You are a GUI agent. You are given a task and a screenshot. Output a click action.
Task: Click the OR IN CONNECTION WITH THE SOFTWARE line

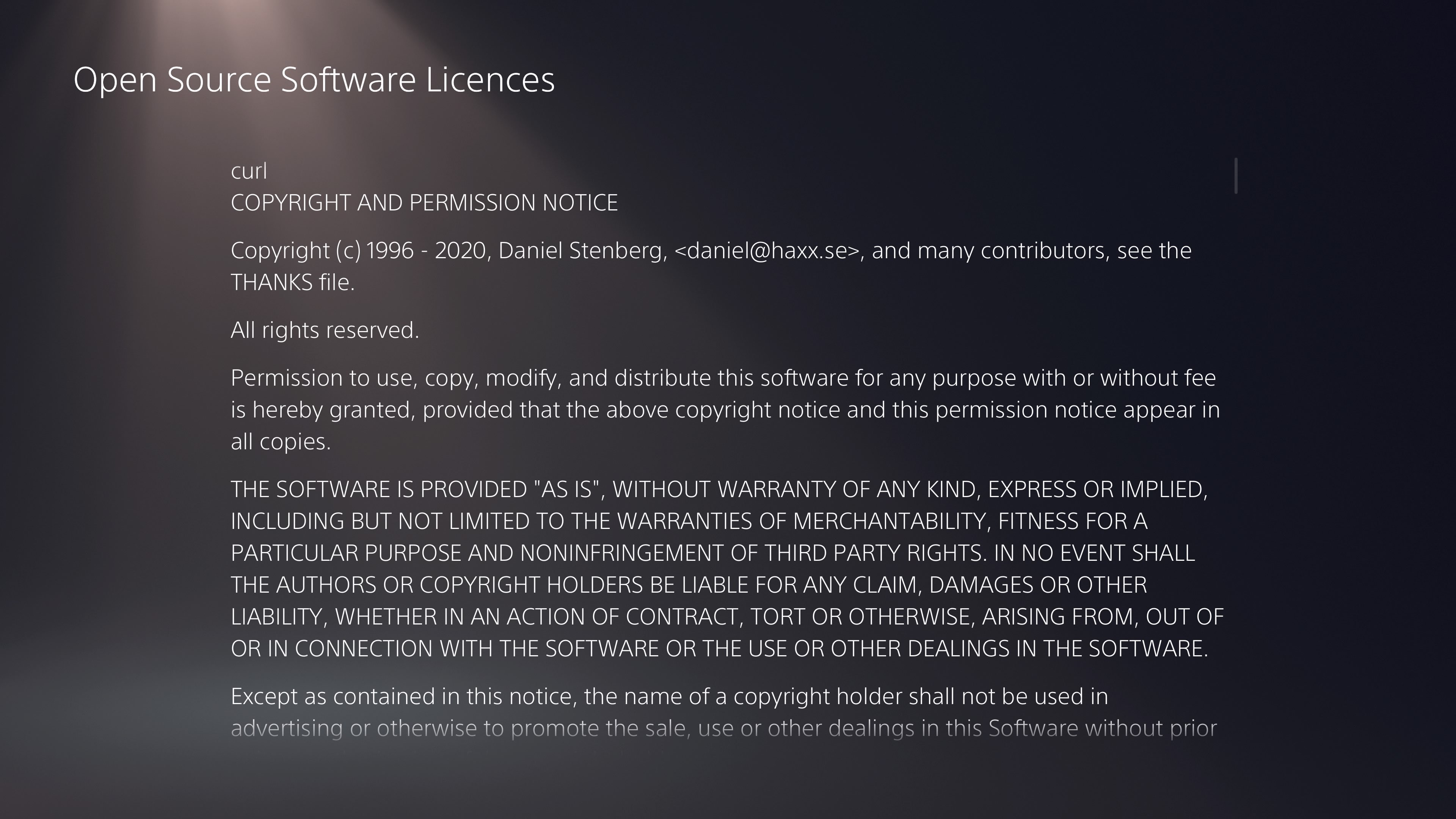(720, 648)
